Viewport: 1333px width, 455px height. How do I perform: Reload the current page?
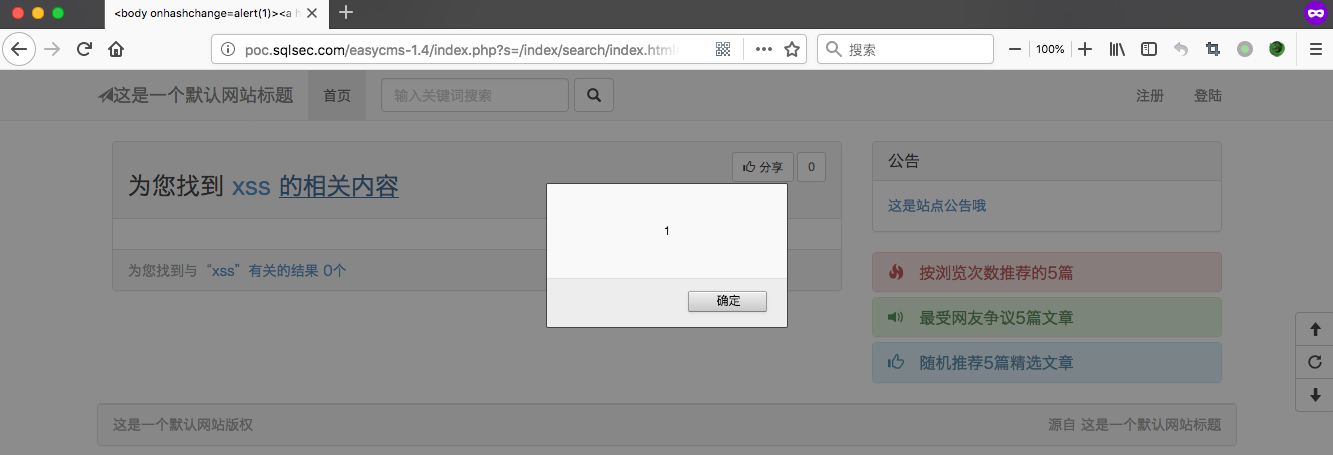point(85,49)
